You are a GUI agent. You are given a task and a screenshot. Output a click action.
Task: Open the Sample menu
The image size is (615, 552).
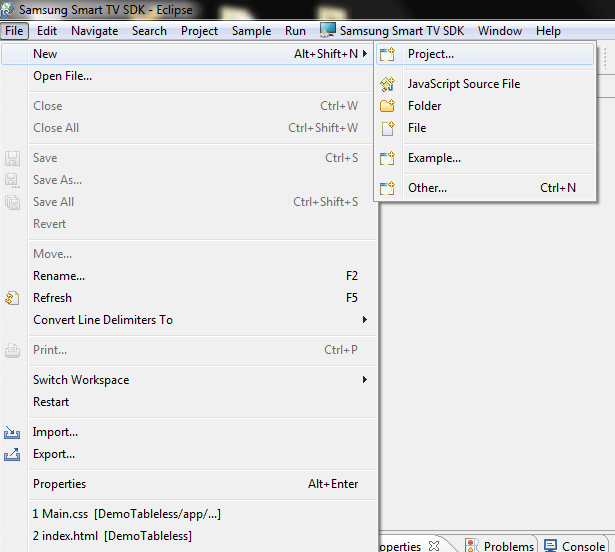click(251, 31)
